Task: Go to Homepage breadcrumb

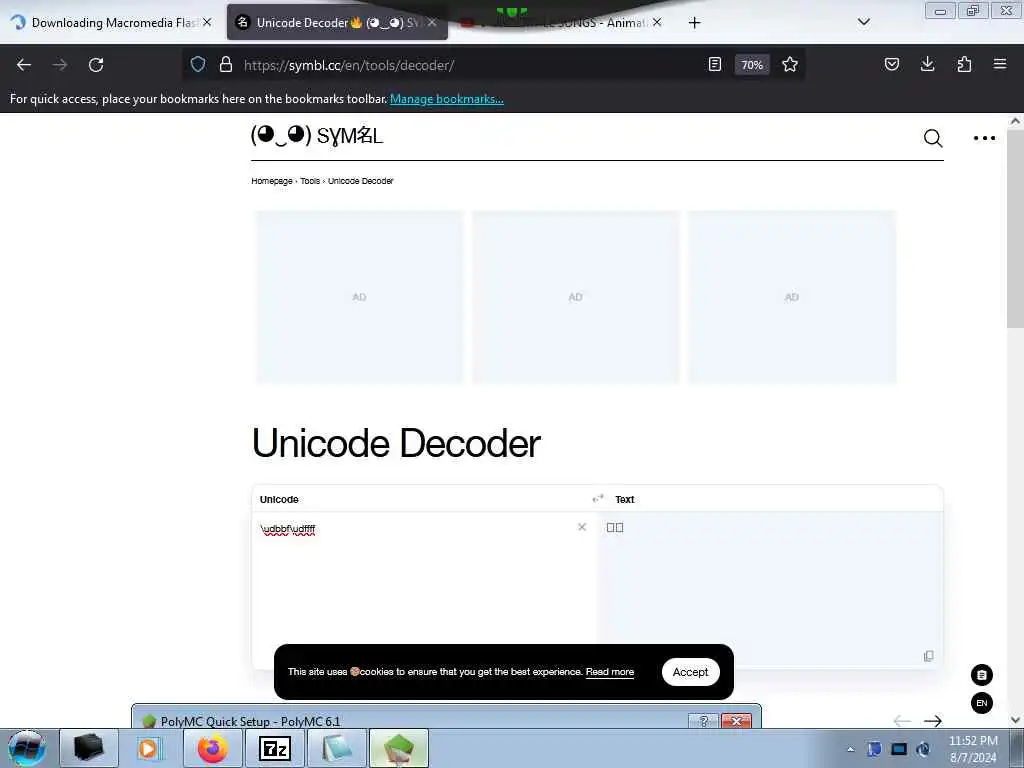Action: [272, 181]
